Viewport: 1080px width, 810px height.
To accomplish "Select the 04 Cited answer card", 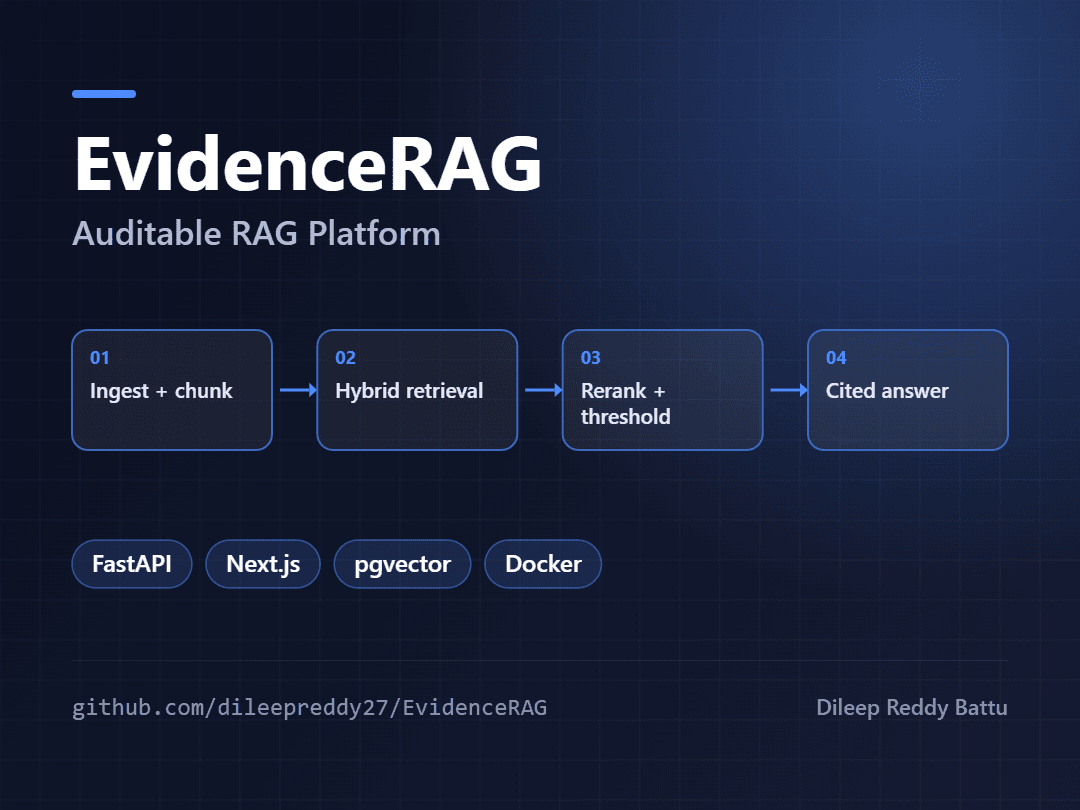I will click(x=908, y=390).
